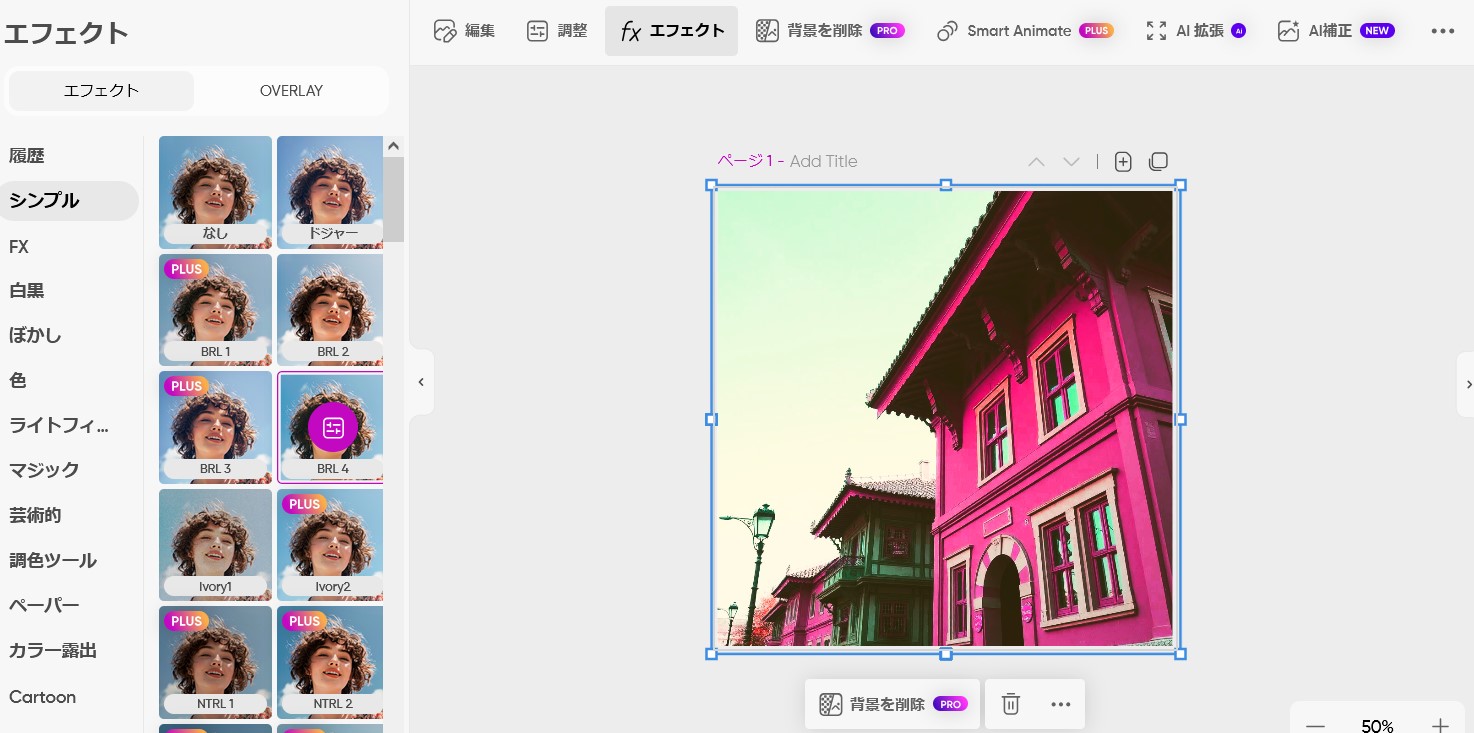1474x733 pixels.
Task: Open floating toolbar more options
Action: [1061, 704]
